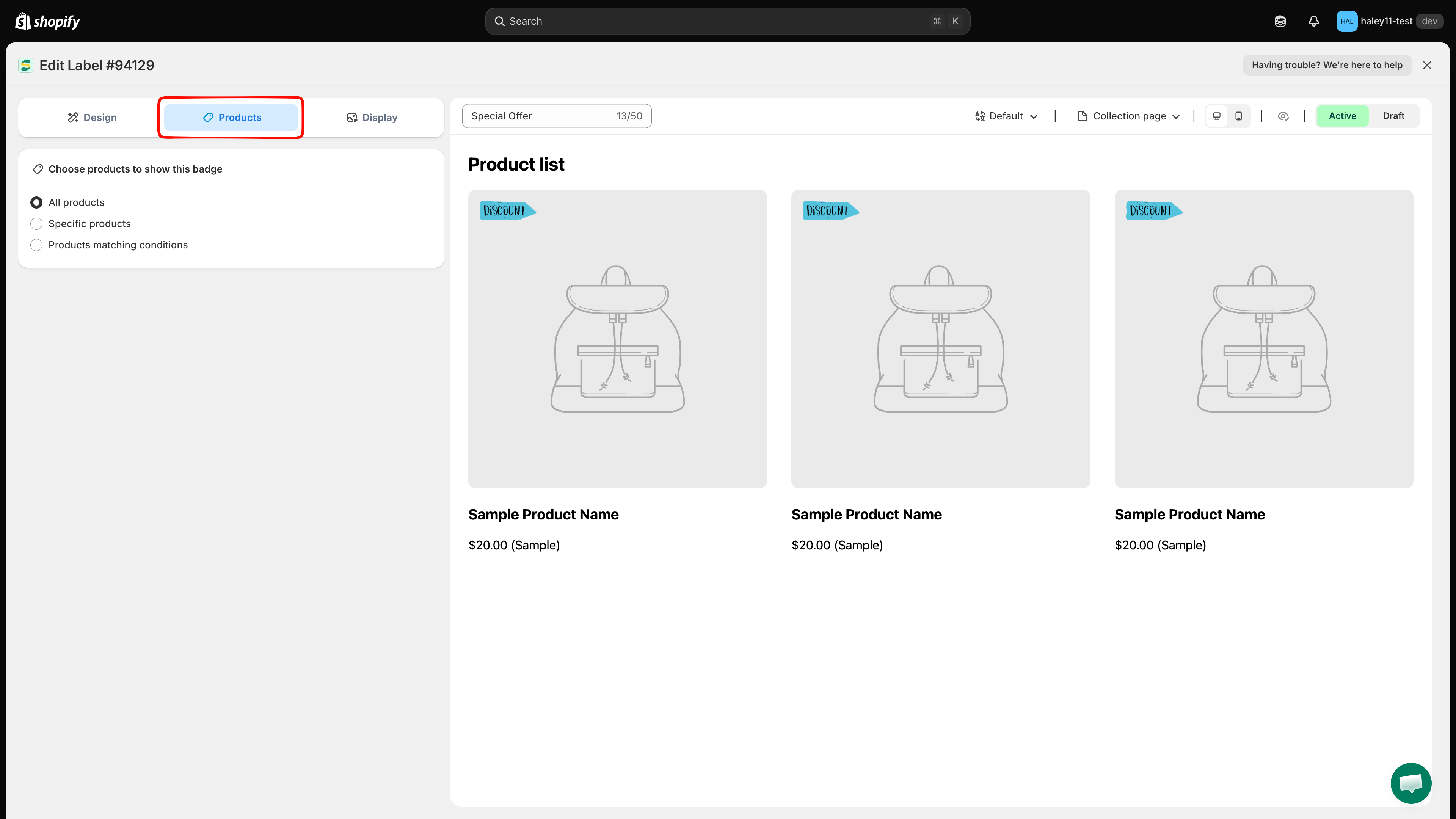The height and width of the screenshot is (819, 1456).
Task: Click Choose products to show this badge
Action: [135, 169]
